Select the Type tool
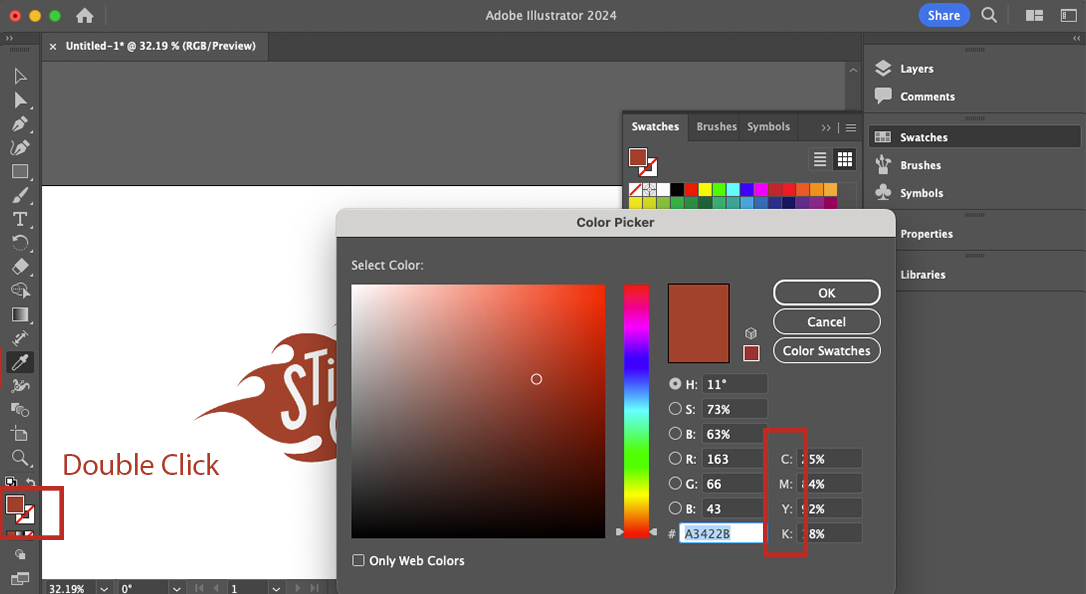 click(20, 219)
